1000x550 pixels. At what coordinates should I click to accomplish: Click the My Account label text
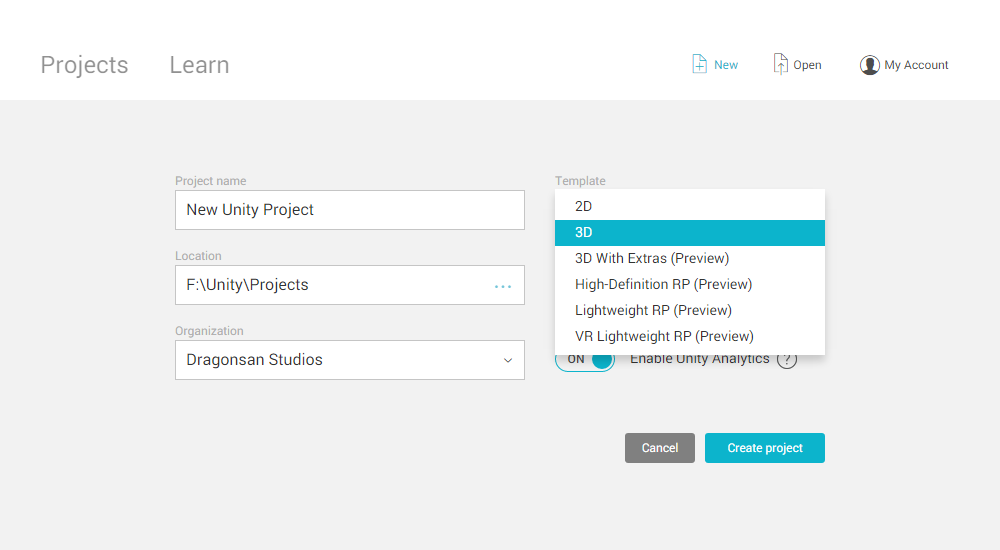[x=916, y=65]
